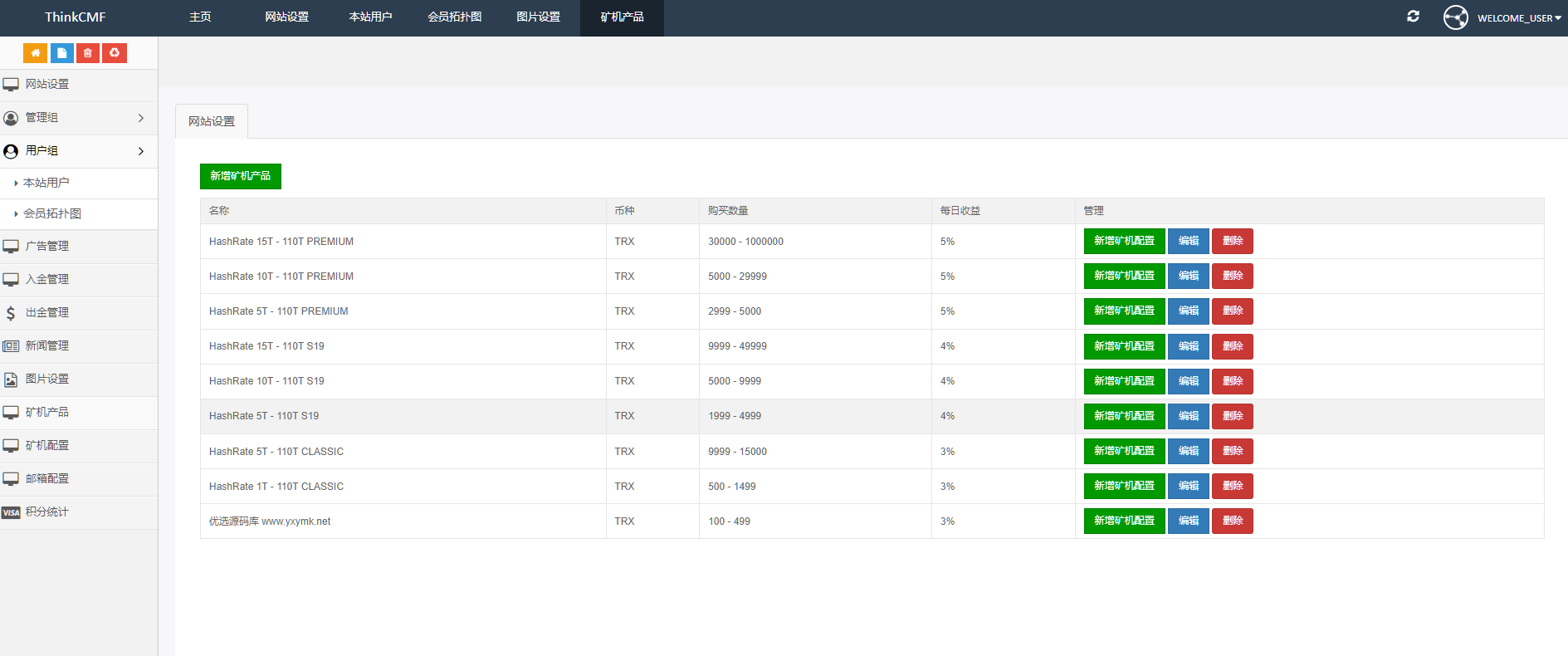Click the user icon beside 管理组
This screenshot has width=1568, height=656.
click(x=11, y=118)
